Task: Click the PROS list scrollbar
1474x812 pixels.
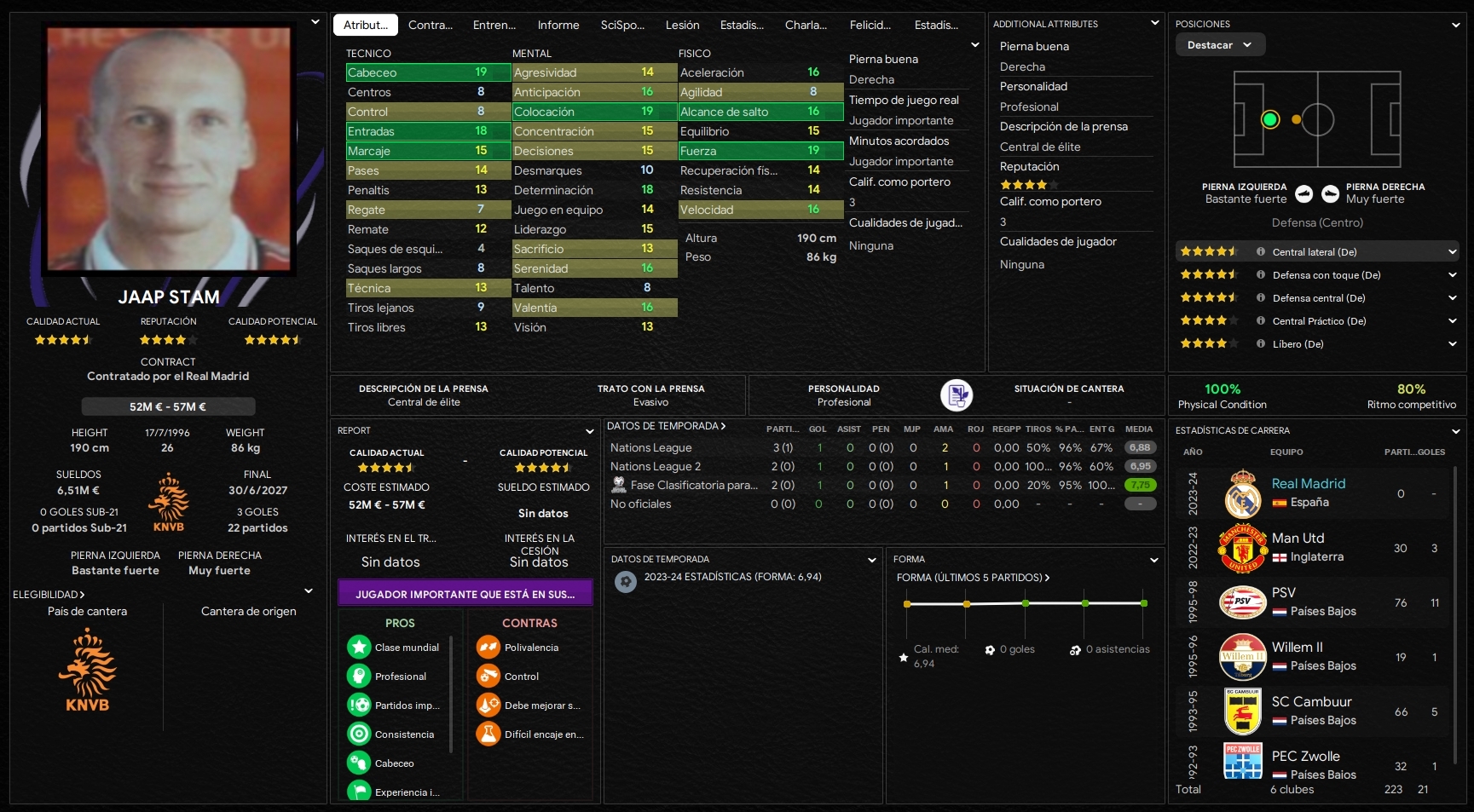Action: [x=451, y=694]
